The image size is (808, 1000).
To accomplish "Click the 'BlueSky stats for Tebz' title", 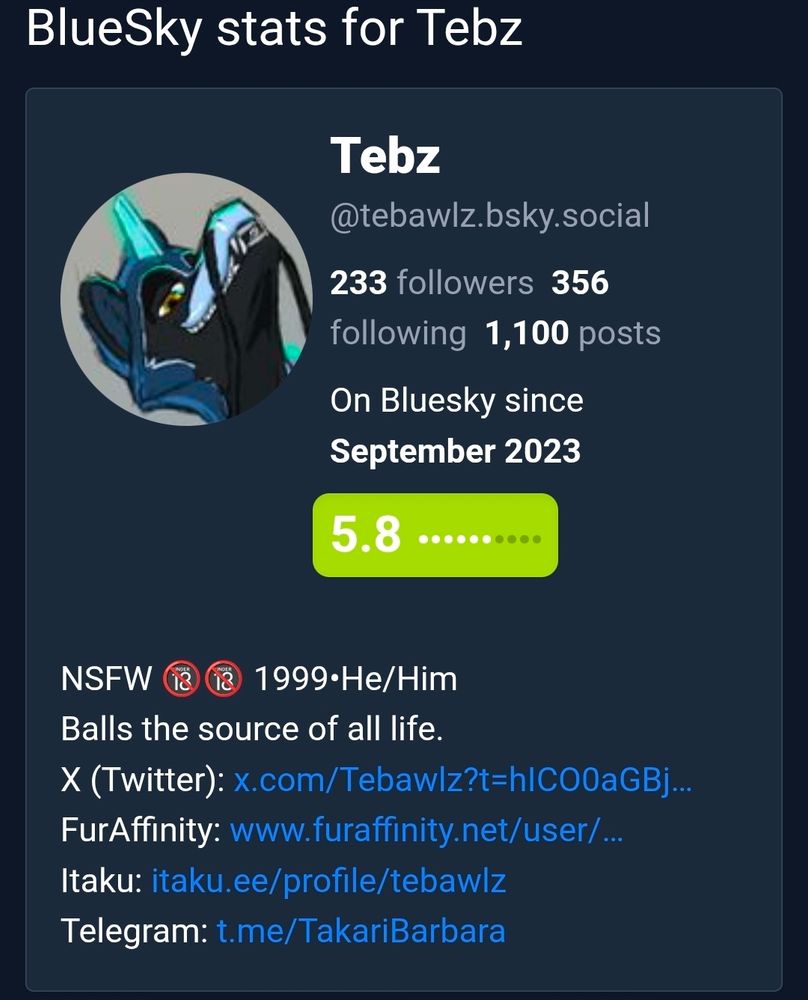I will pyautogui.click(x=274, y=28).
